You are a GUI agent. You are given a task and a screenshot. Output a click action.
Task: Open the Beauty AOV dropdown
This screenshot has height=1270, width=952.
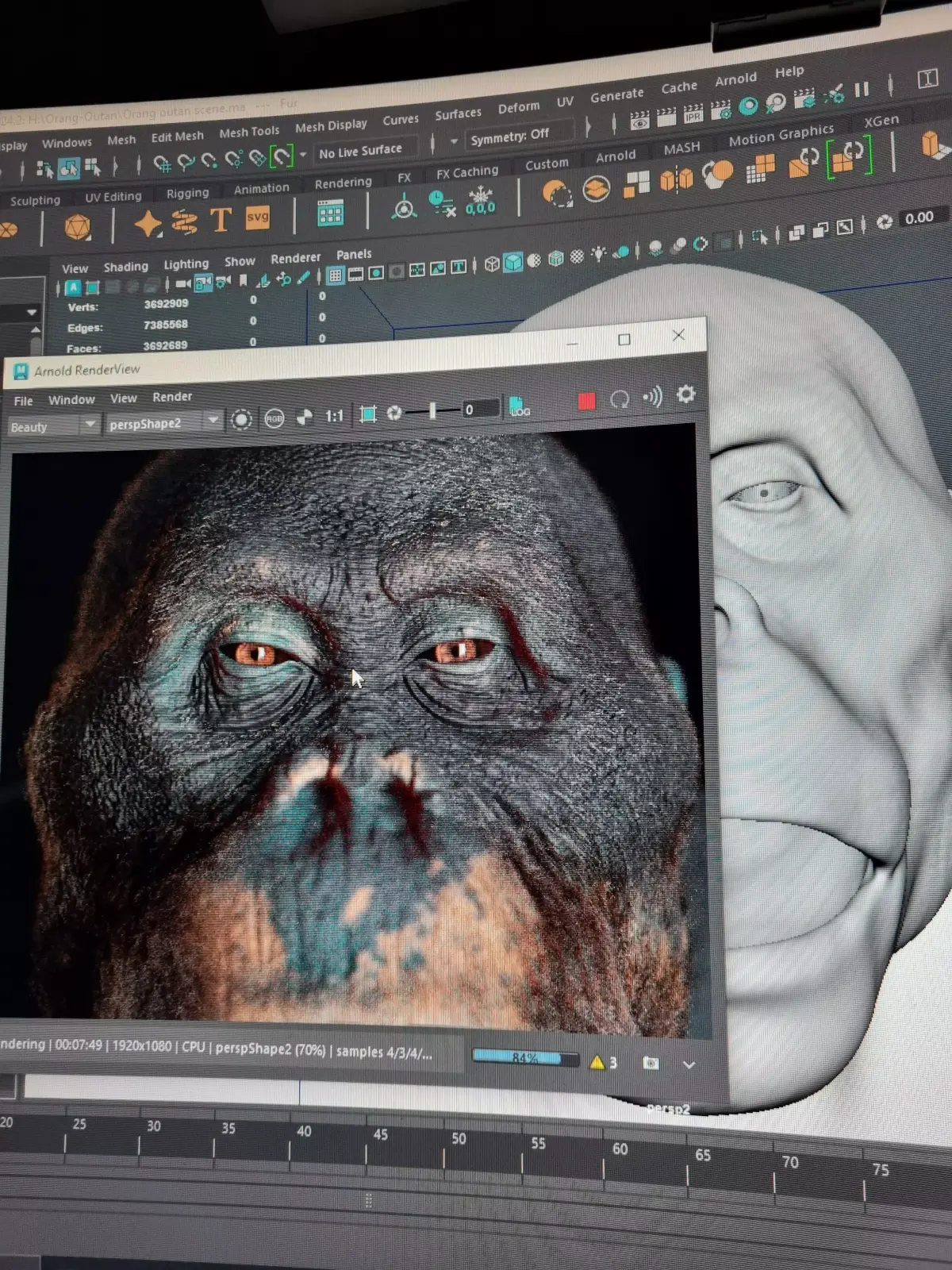click(52, 427)
